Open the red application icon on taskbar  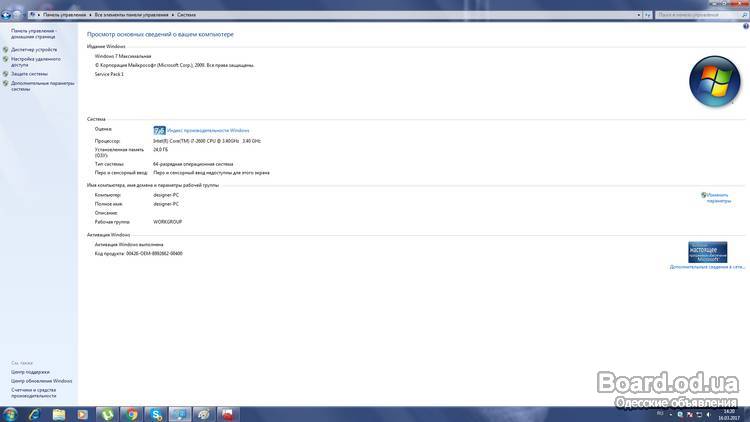coord(228,414)
